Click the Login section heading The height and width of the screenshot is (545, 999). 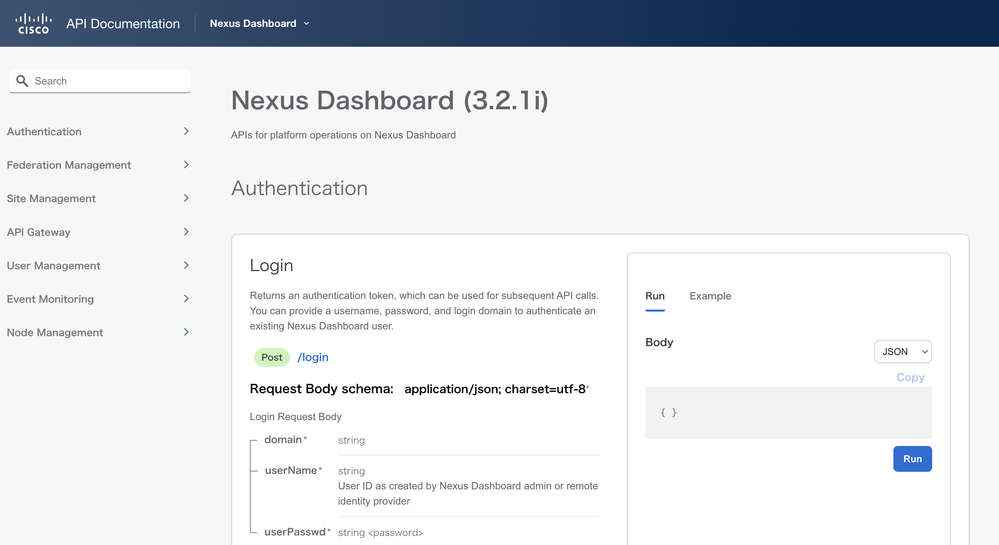271,265
